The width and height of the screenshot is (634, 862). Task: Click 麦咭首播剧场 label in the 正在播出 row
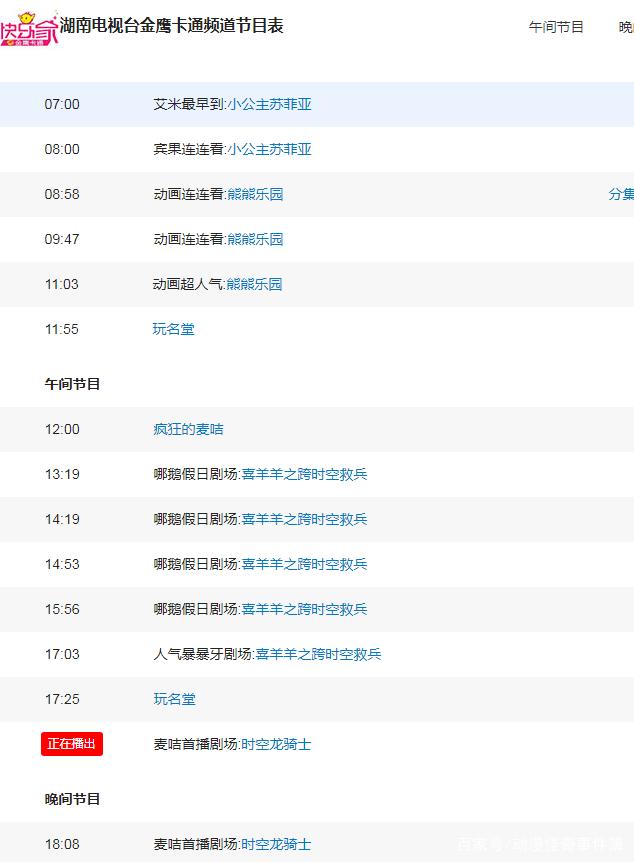(x=196, y=744)
